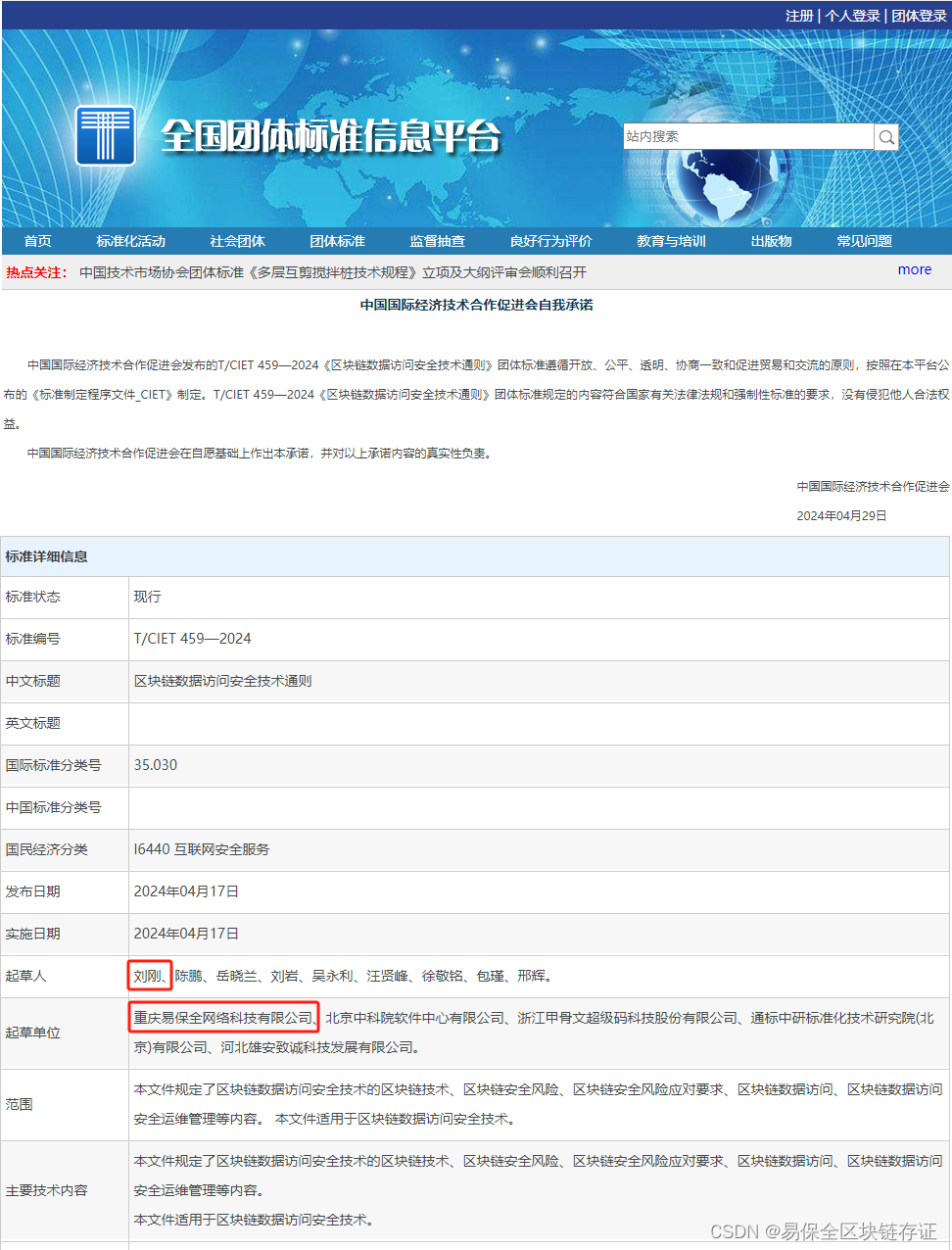Select the 35.030 classification value
Image resolution: width=952 pixels, height=1250 pixels.
(x=155, y=765)
